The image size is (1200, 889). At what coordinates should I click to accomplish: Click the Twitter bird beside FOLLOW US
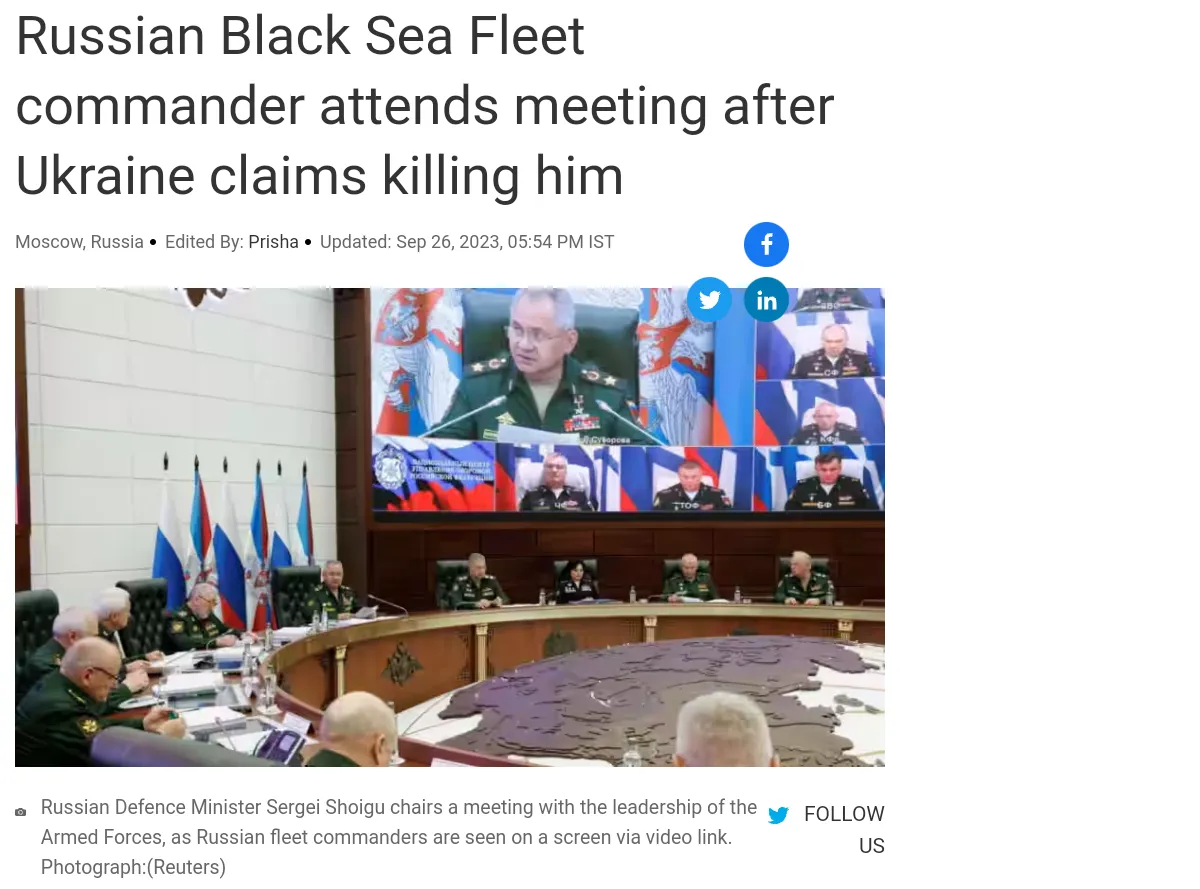coord(778,815)
